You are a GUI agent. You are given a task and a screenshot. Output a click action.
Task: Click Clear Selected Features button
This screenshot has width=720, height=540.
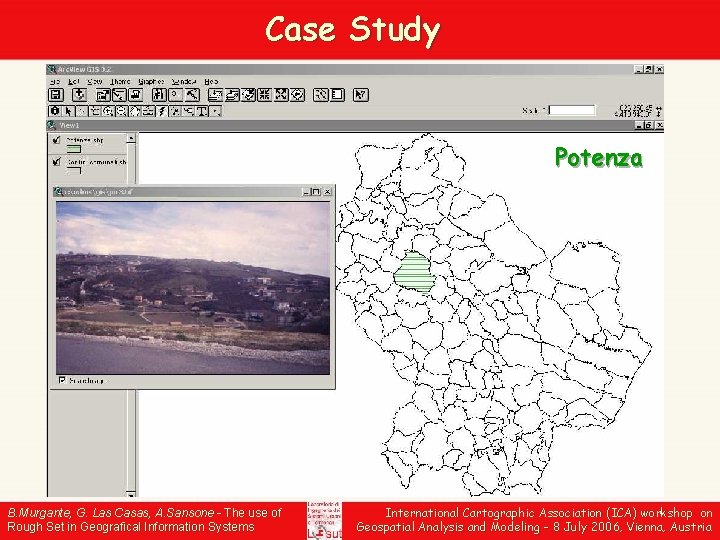click(337, 95)
